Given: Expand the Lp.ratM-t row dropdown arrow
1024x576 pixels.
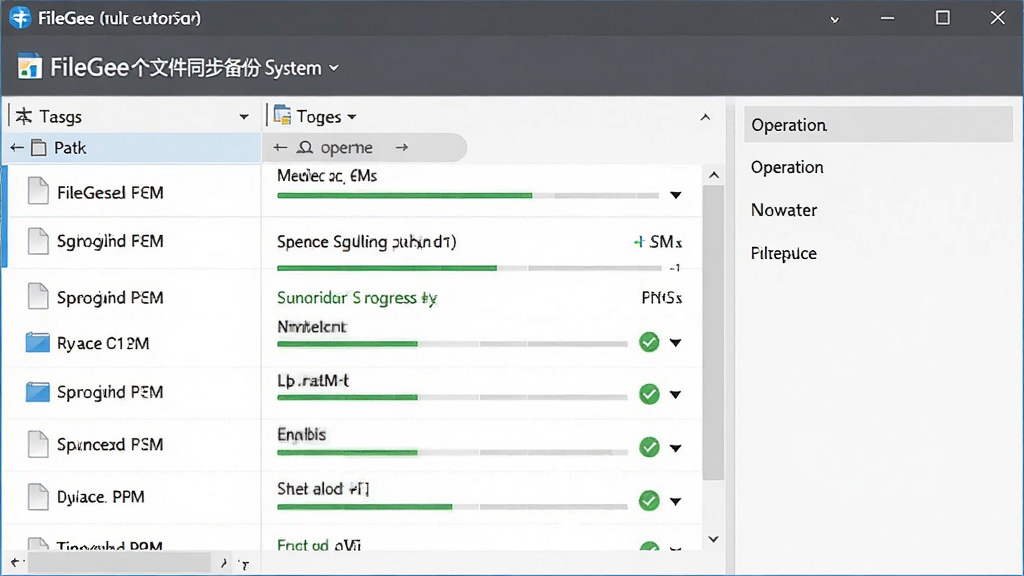Looking at the screenshot, I should click(x=676, y=394).
